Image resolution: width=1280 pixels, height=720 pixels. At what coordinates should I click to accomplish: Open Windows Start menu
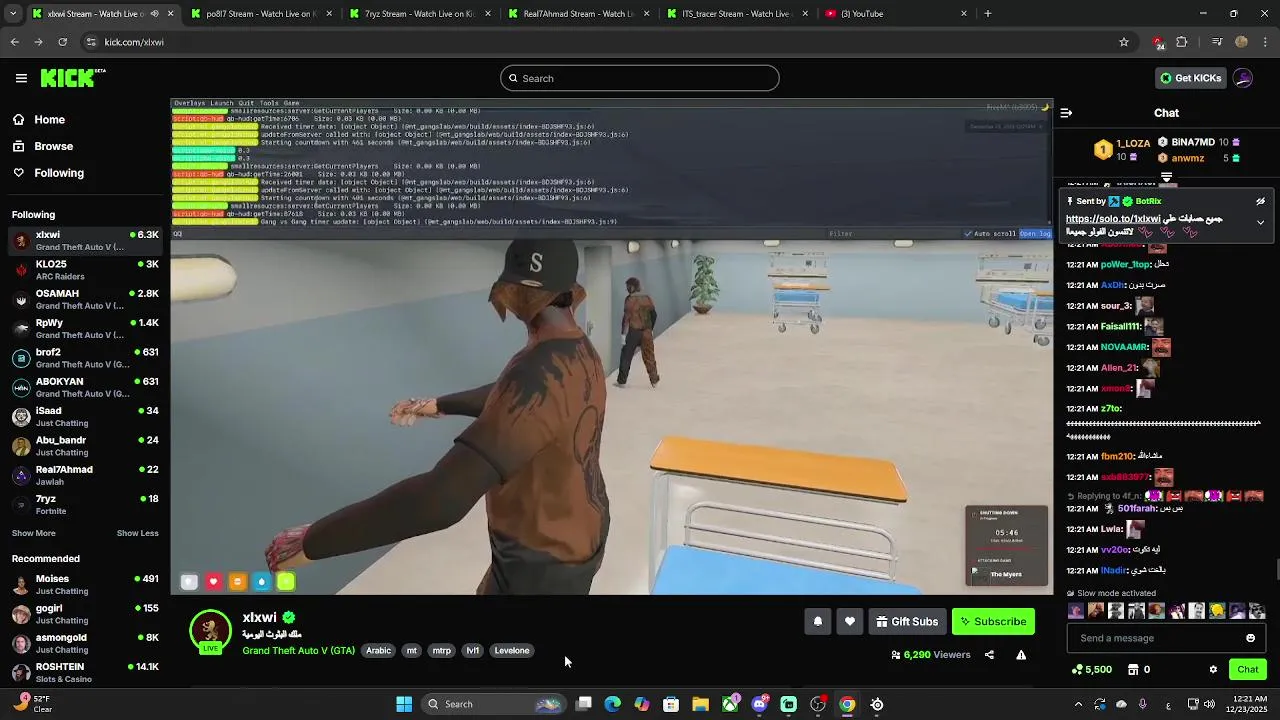[x=404, y=704]
